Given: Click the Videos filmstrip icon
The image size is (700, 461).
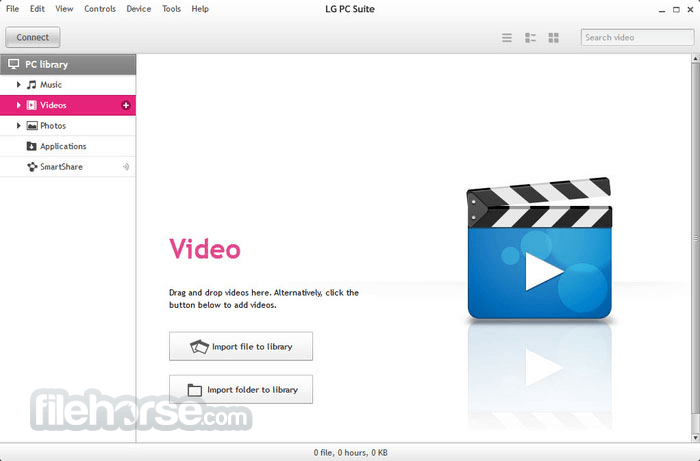Looking at the screenshot, I should [31, 105].
